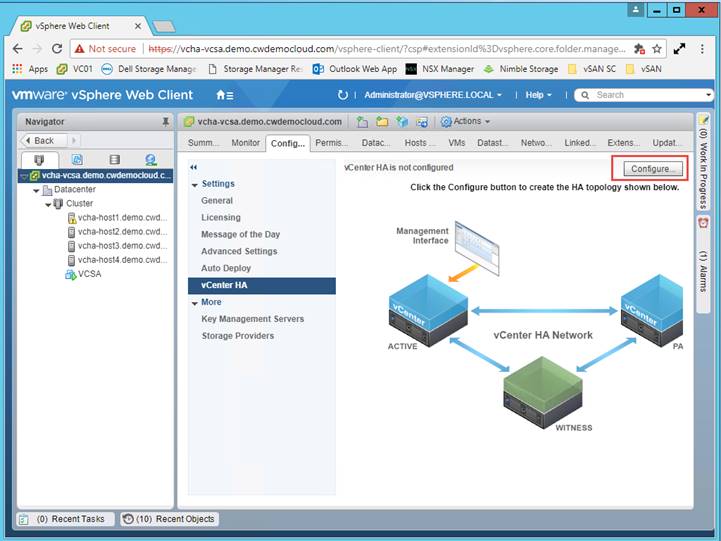721x541 pixels.
Task: Pin the Navigator panel
Action: [x=166, y=122]
